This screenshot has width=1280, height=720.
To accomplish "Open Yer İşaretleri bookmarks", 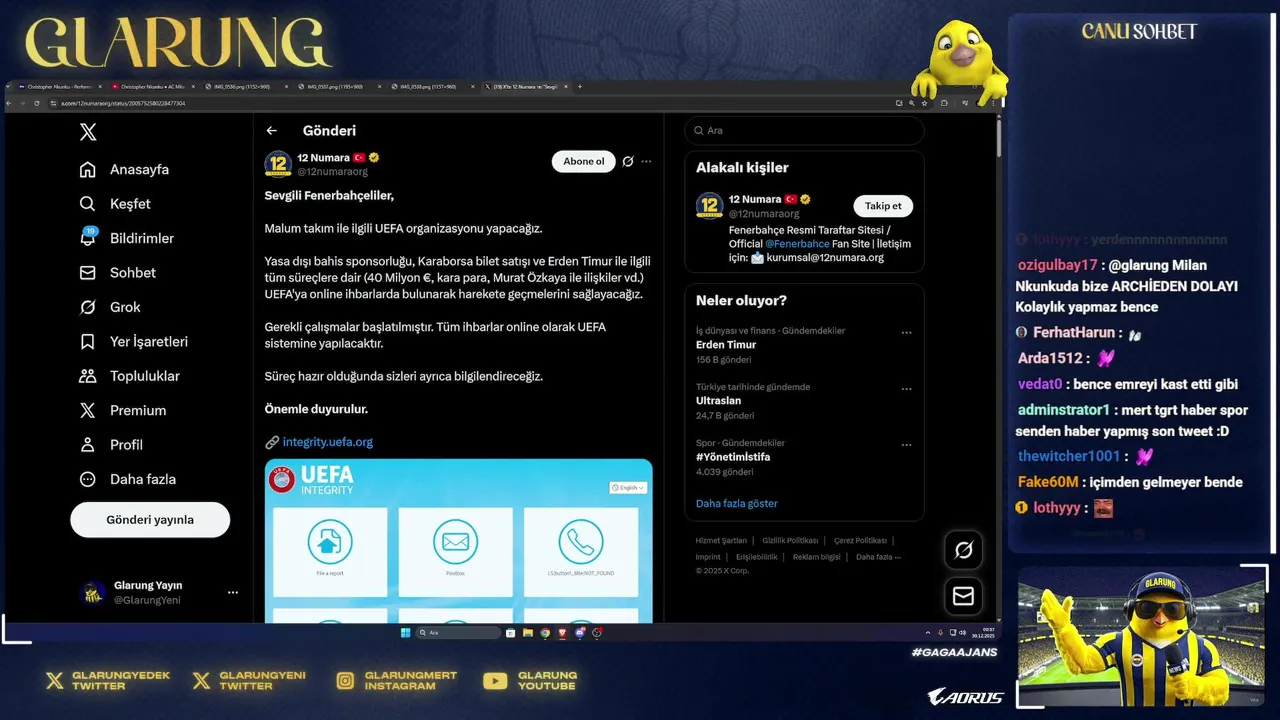I will tap(134, 342).
